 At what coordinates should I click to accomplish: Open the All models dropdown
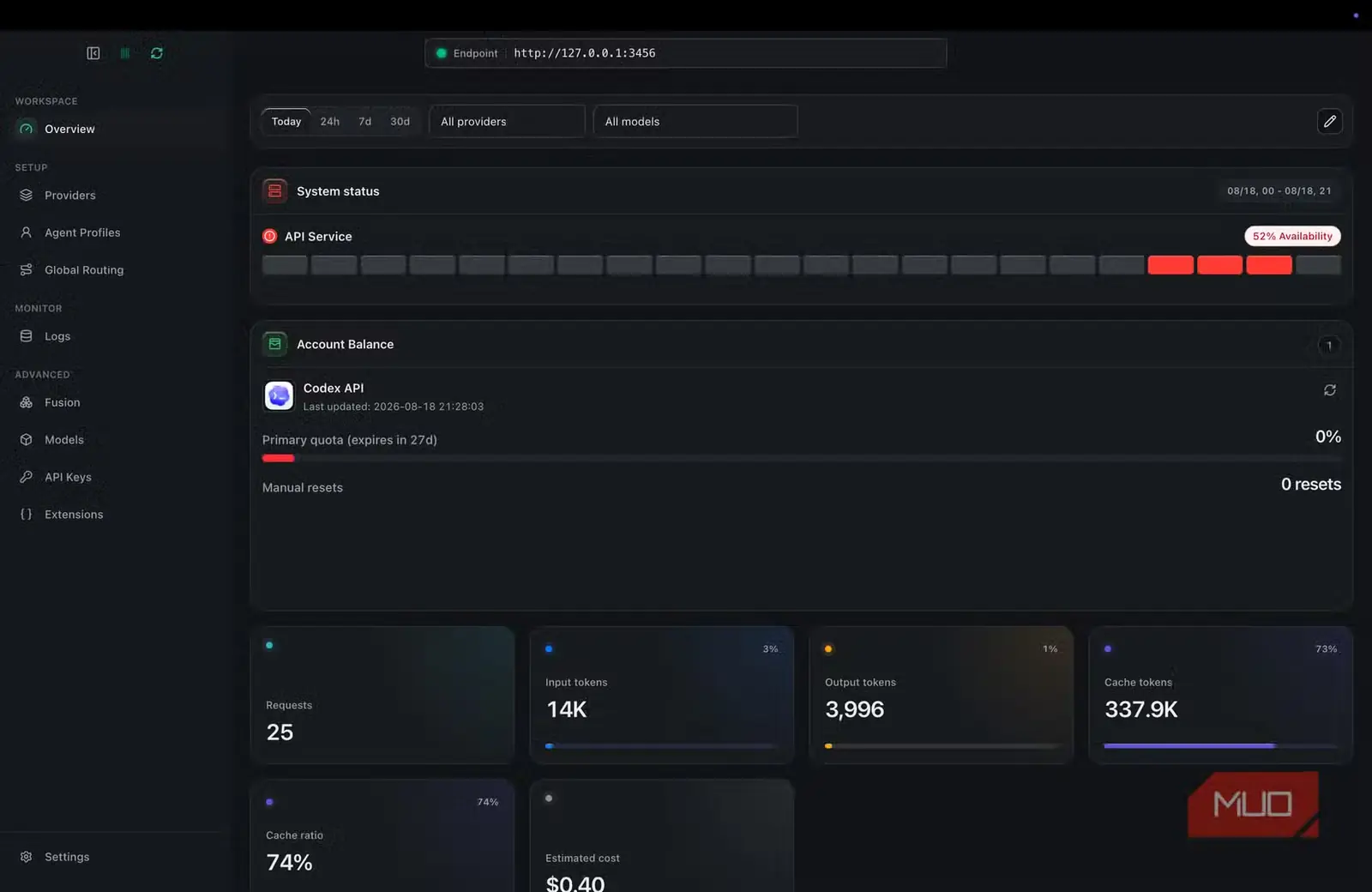tap(695, 122)
